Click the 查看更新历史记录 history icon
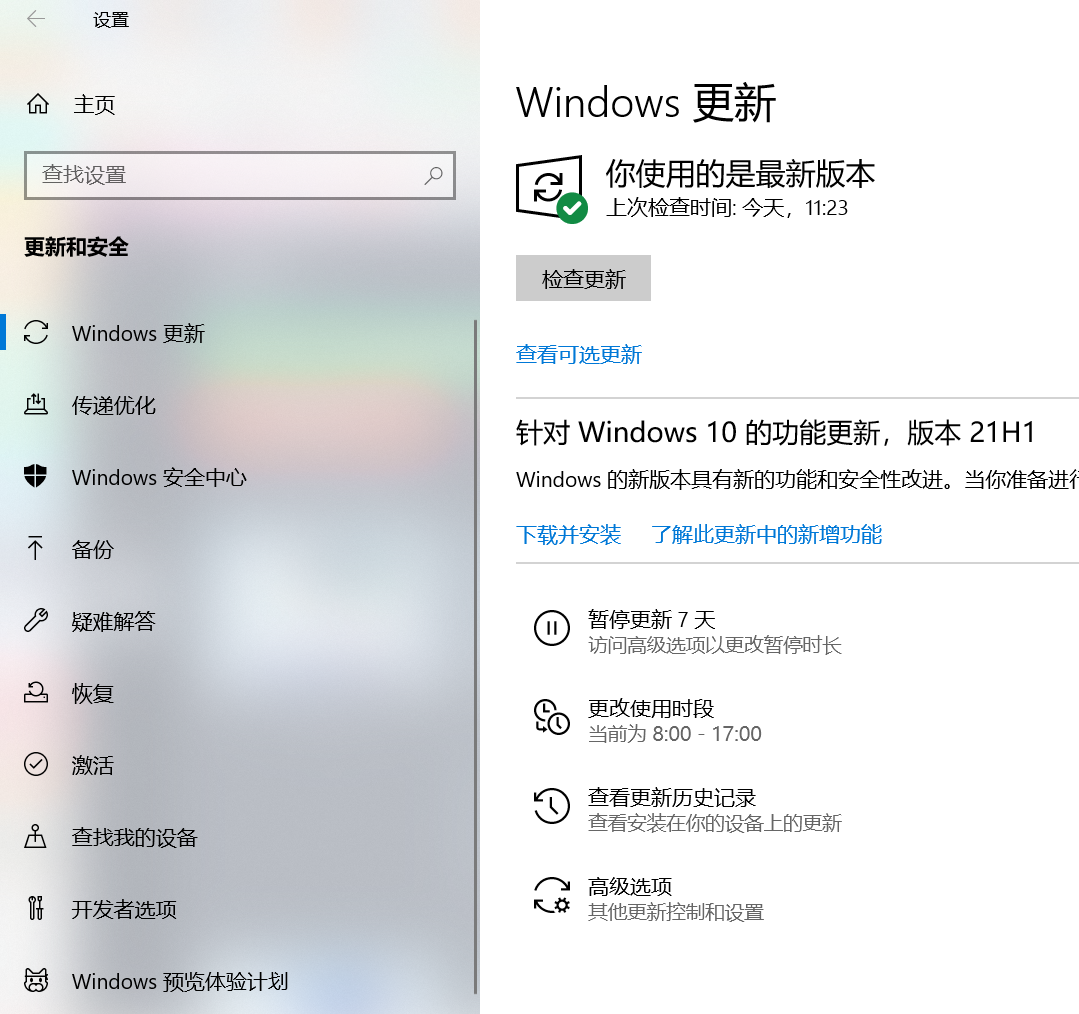Viewport: 1079px width, 1014px height. (x=552, y=806)
